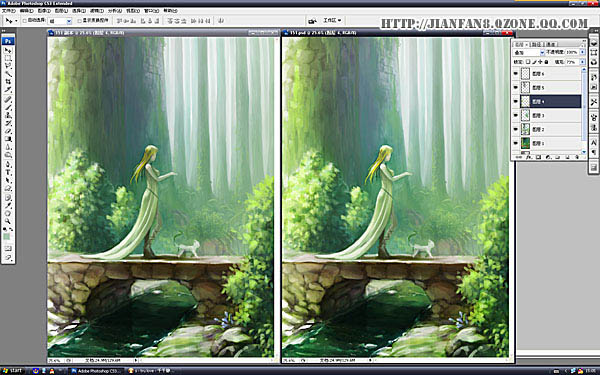
Task: Change the screen mode from the toolbox
Action: [x=8, y=259]
